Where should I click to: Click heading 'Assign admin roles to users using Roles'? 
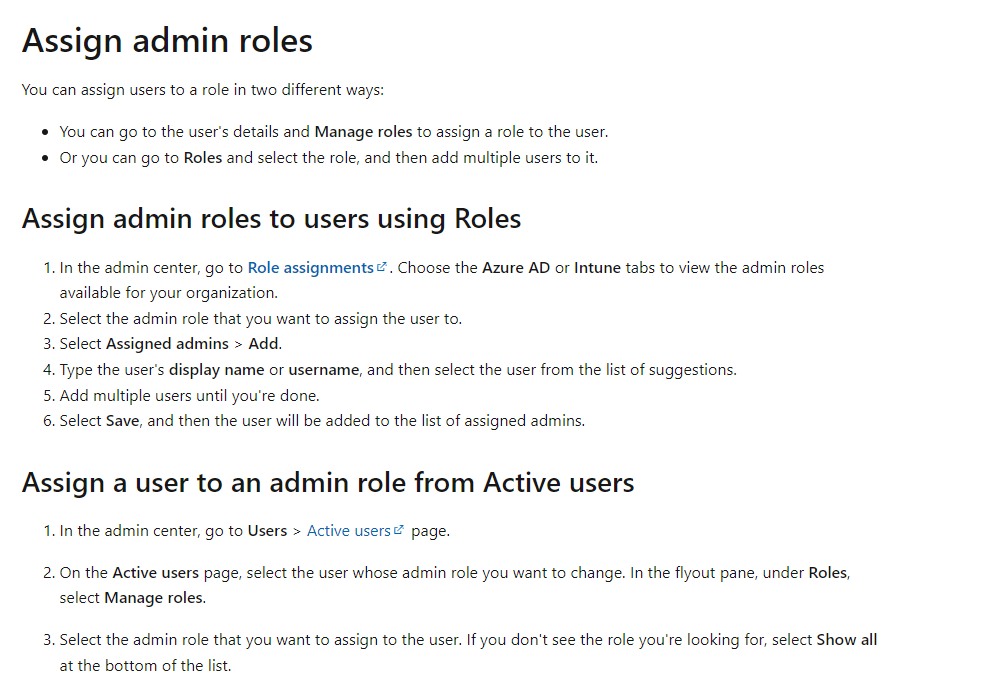[x=271, y=219]
